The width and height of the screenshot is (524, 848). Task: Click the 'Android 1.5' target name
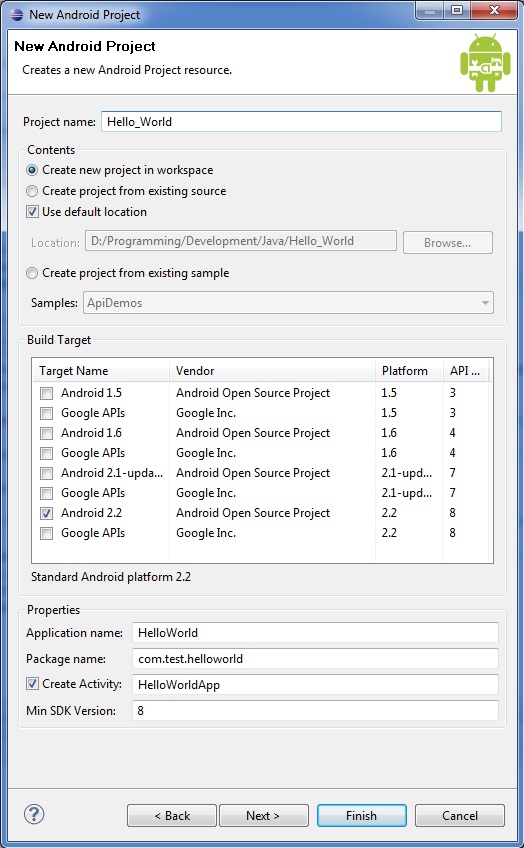tap(91, 393)
